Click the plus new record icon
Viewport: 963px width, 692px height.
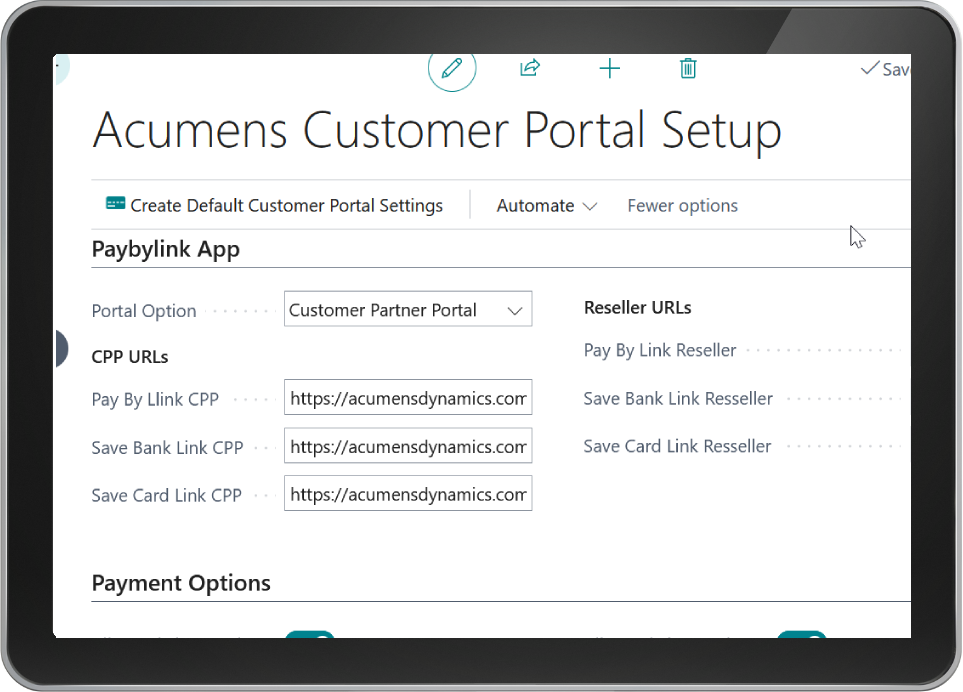click(x=609, y=68)
